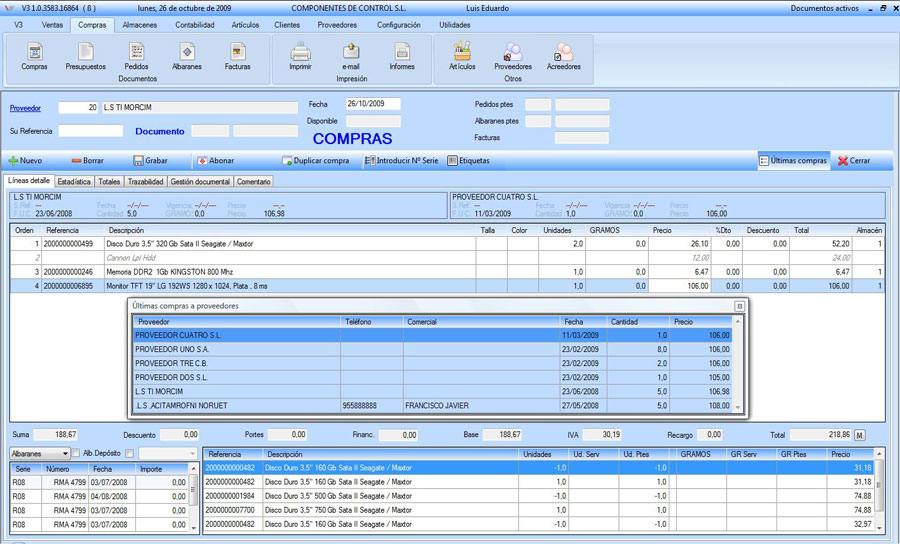900x544 pixels.
Task: Click Documentos activos in title bar
Action: (824, 8)
